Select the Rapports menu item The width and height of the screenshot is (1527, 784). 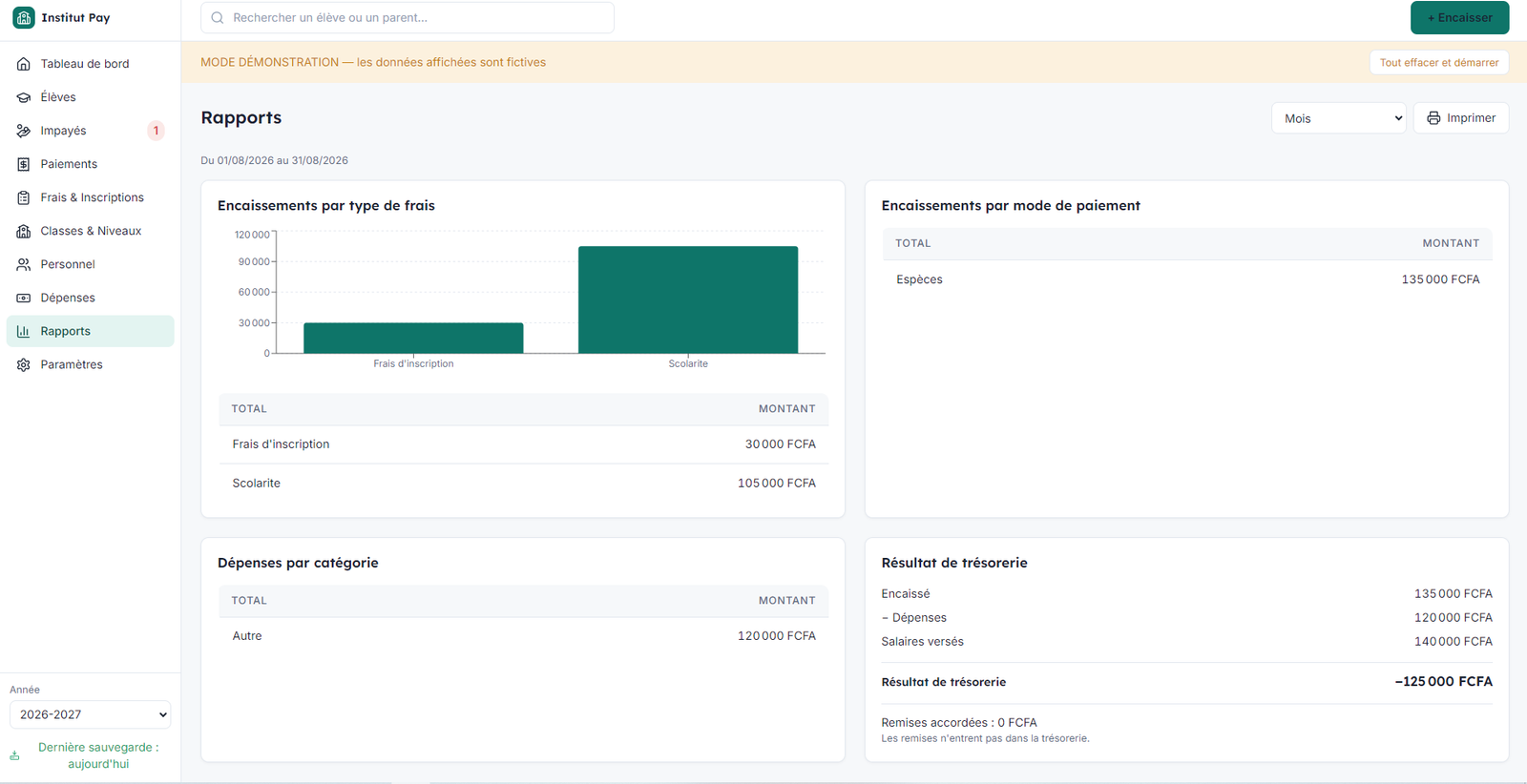pos(91,331)
